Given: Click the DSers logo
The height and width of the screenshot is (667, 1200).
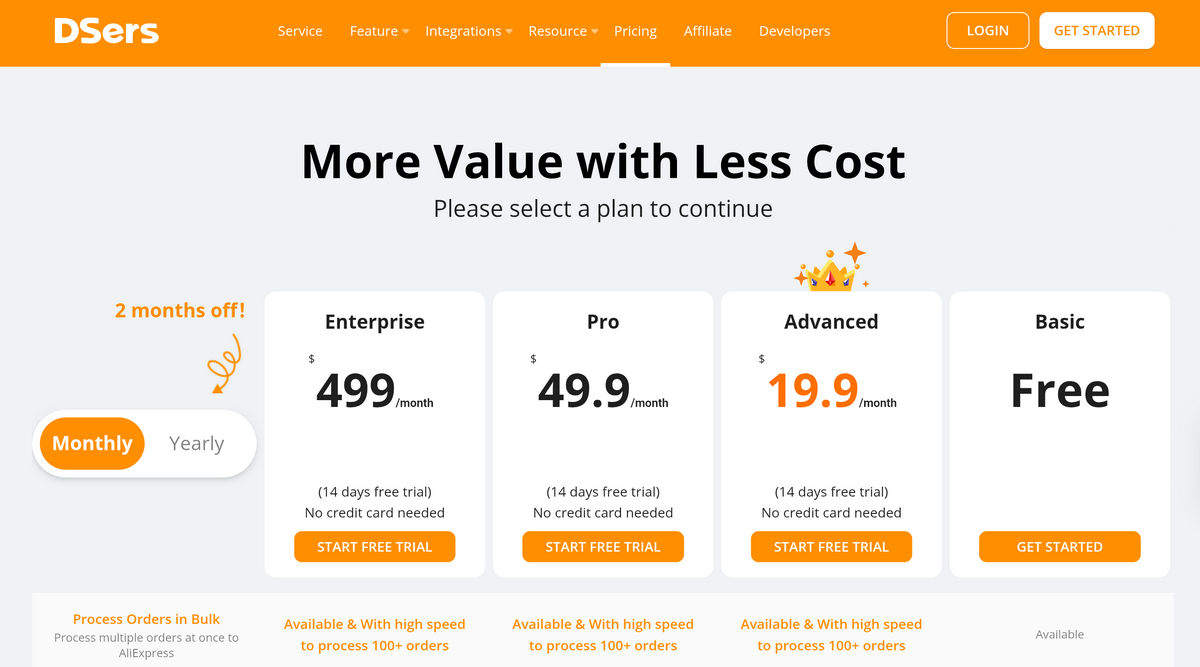Looking at the screenshot, I should (106, 31).
